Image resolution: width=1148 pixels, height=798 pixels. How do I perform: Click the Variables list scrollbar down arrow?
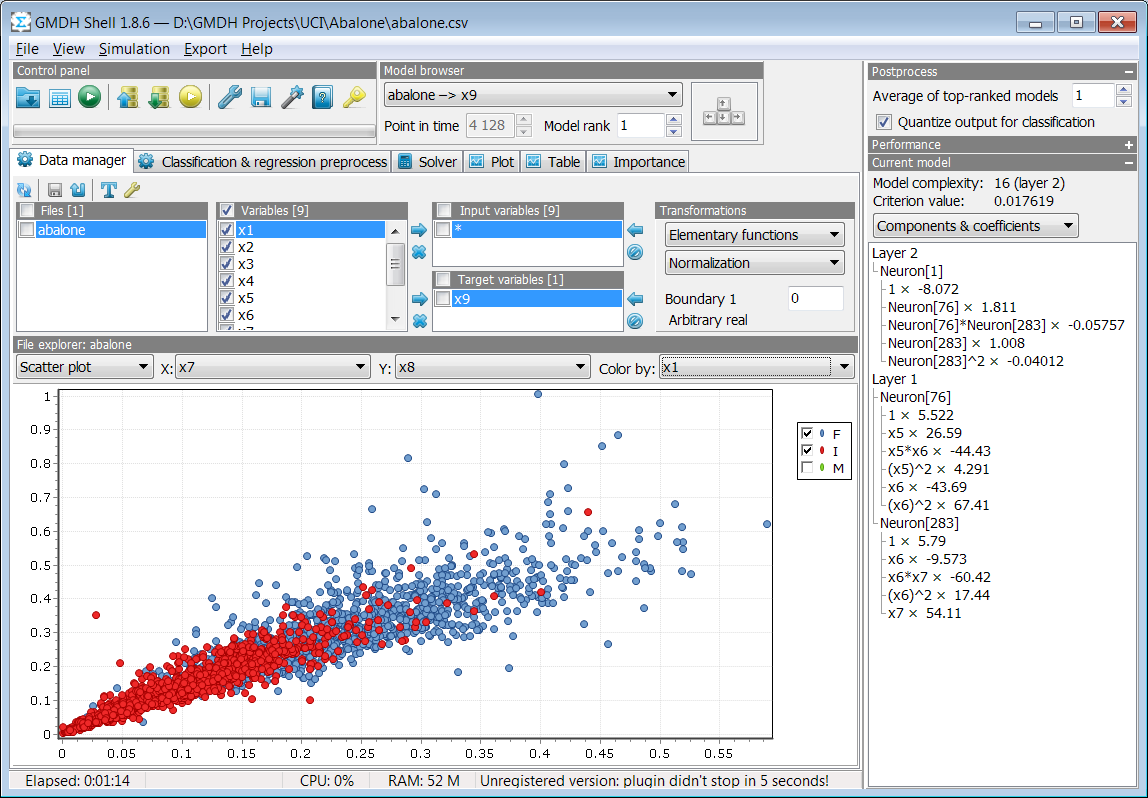pyautogui.click(x=395, y=319)
